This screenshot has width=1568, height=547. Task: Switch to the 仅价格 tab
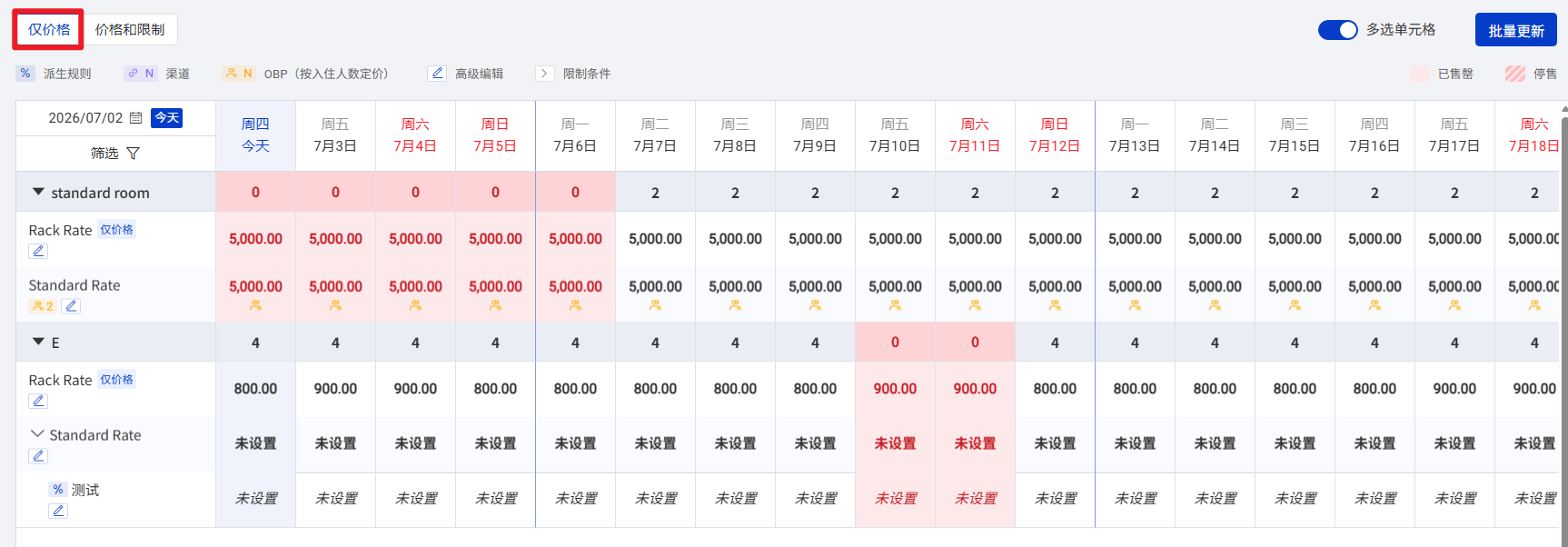coord(49,30)
